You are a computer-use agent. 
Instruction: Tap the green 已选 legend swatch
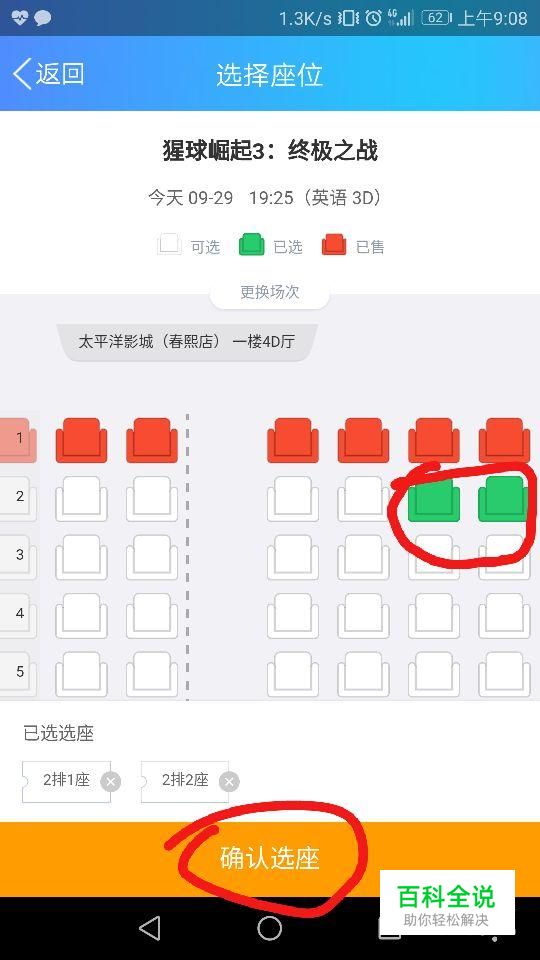pyautogui.click(x=252, y=245)
